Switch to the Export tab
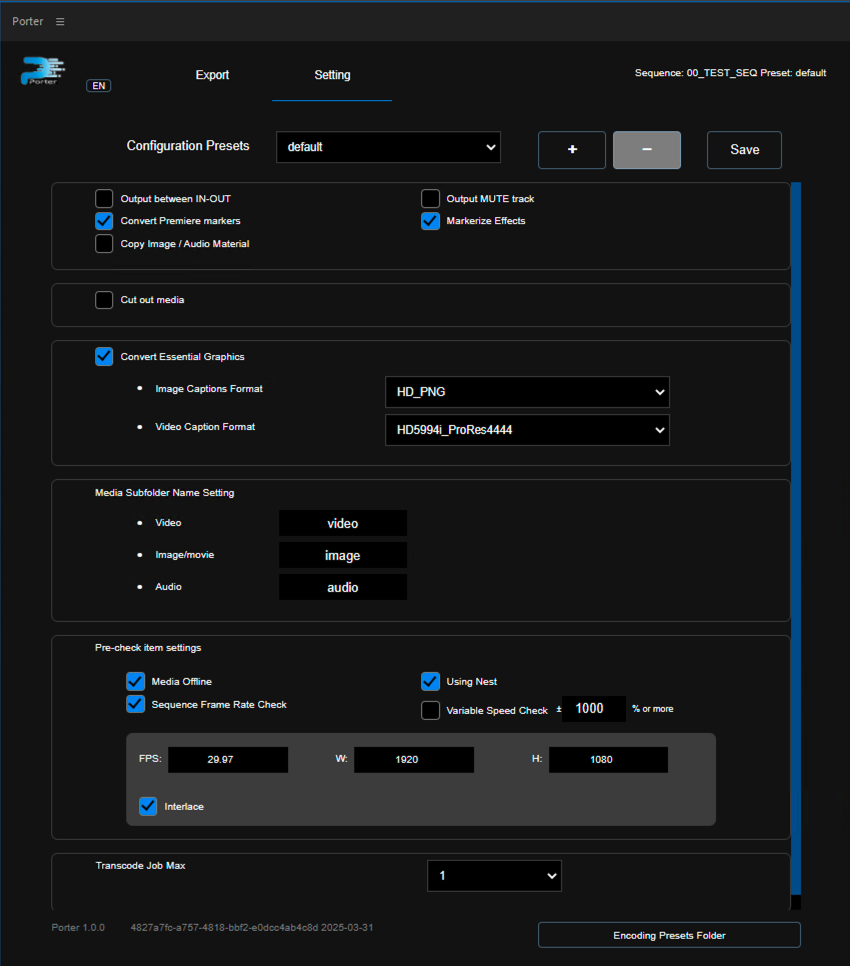This screenshot has width=850, height=966. 212,75
